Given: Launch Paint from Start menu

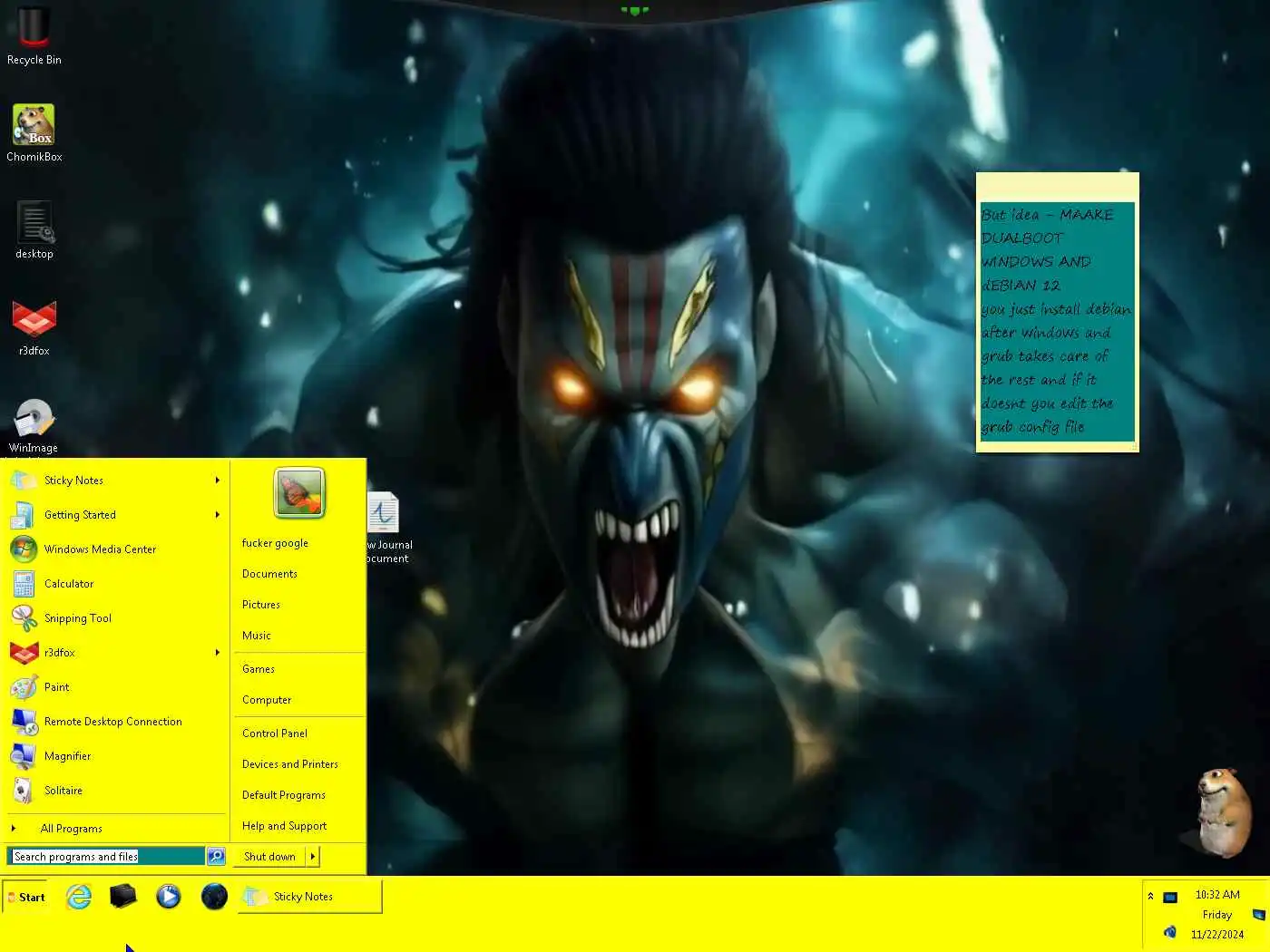Looking at the screenshot, I should 117,687.
